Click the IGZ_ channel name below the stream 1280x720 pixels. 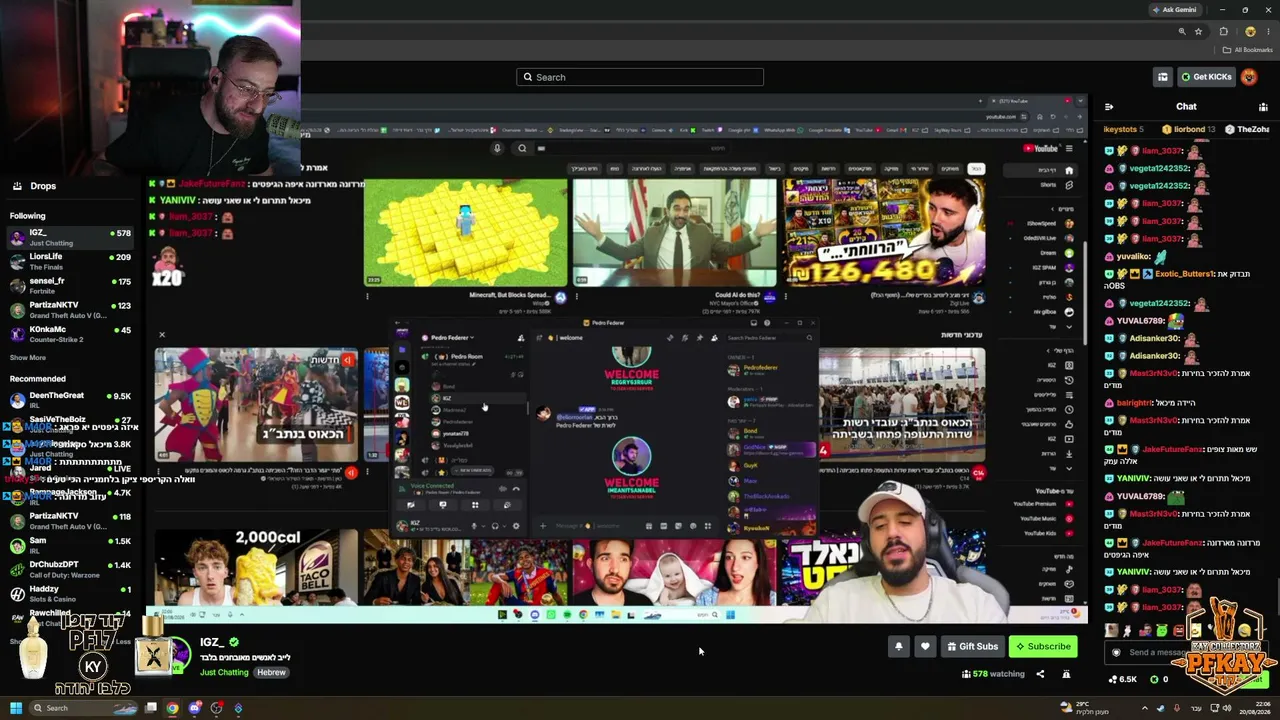(212, 642)
